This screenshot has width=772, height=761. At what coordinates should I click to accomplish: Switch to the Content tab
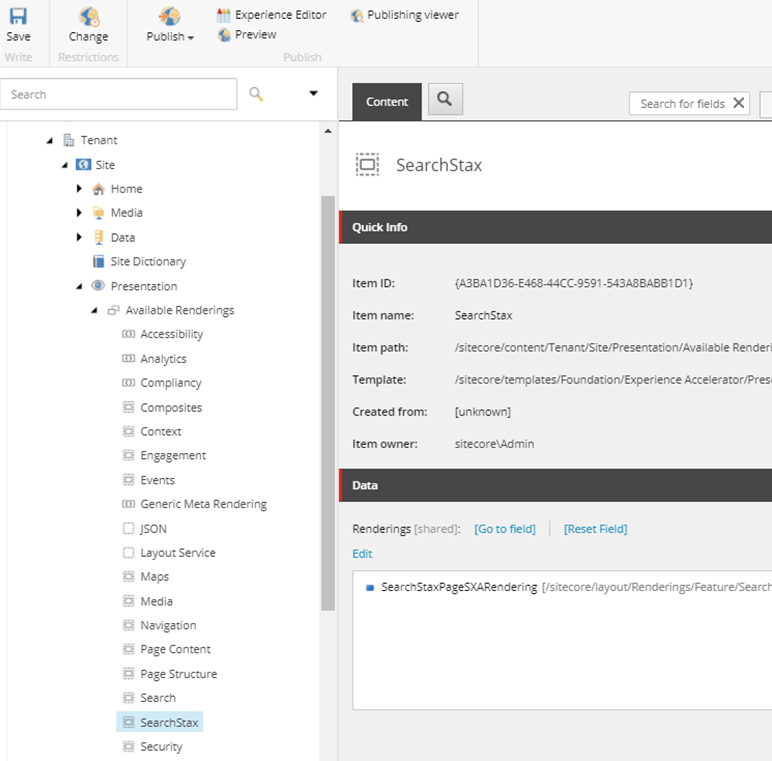click(x=387, y=102)
